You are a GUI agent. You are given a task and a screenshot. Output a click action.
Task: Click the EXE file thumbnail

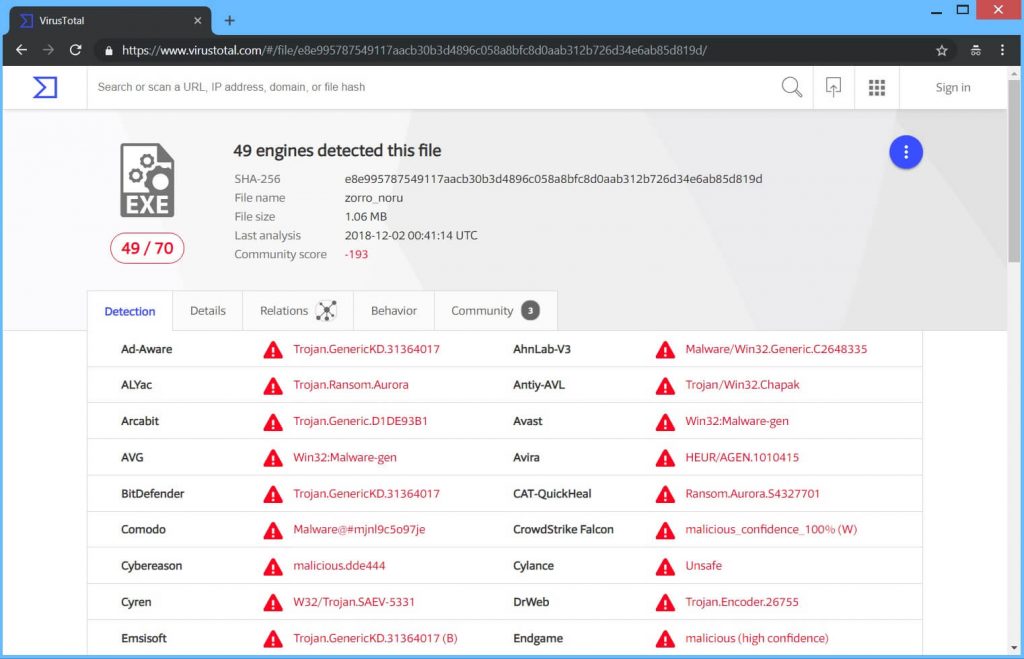pyautogui.click(x=146, y=180)
